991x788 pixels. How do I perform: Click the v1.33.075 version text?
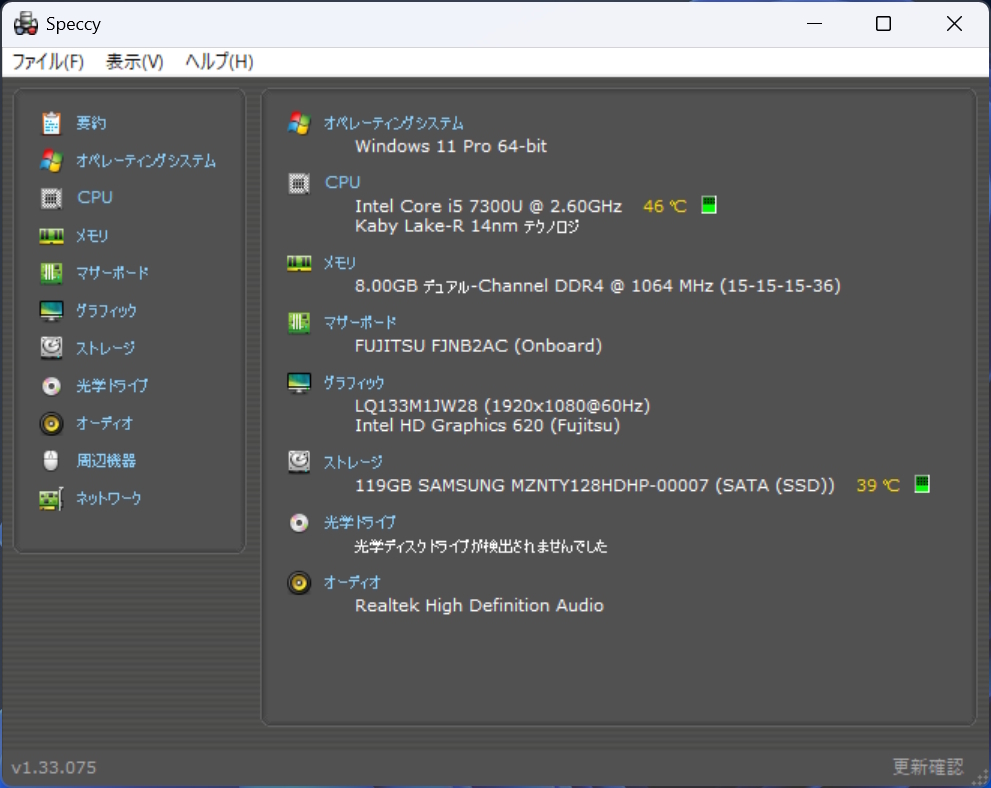(x=54, y=768)
